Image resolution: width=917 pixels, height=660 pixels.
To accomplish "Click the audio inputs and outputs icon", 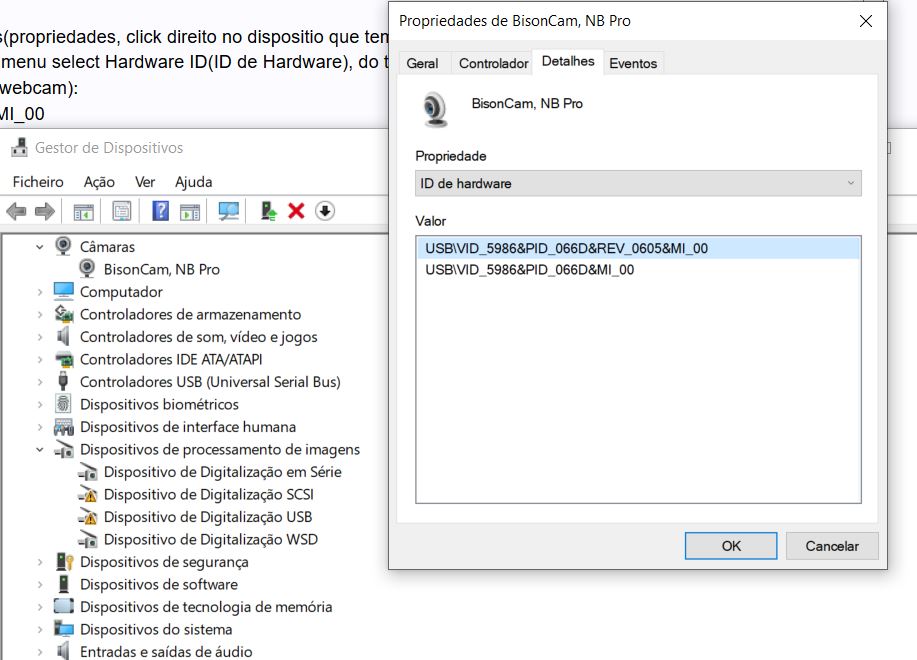I will pyautogui.click(x=63, y=651).
